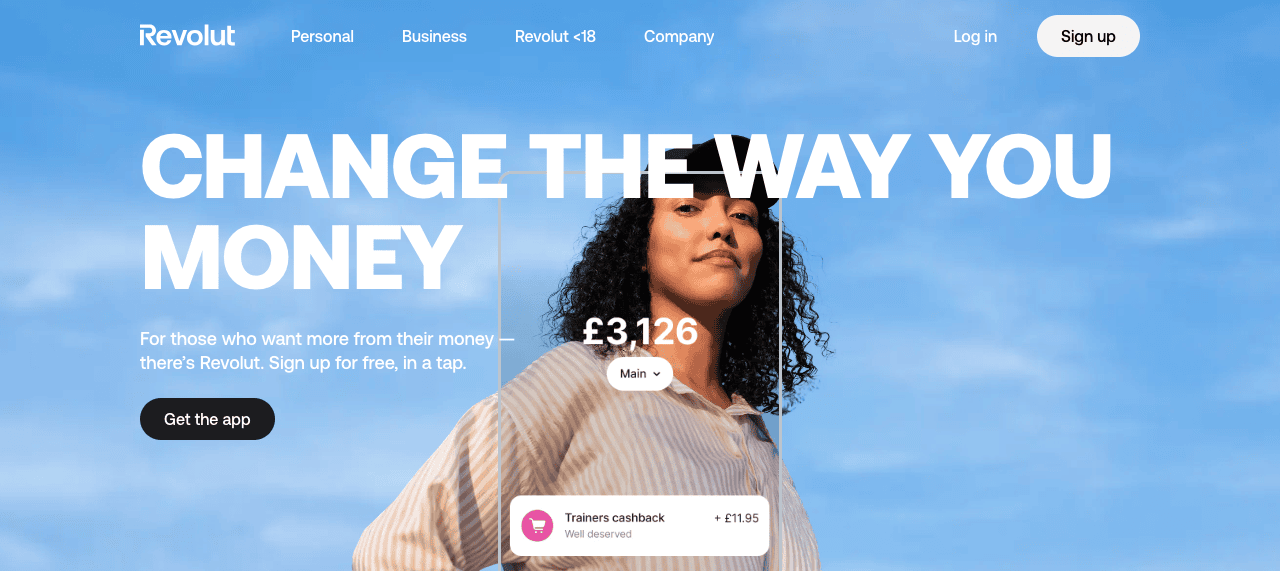The image size is (1280, 571).
Task: Open the Revolut <18 menu
Action: tap(555, 36)
